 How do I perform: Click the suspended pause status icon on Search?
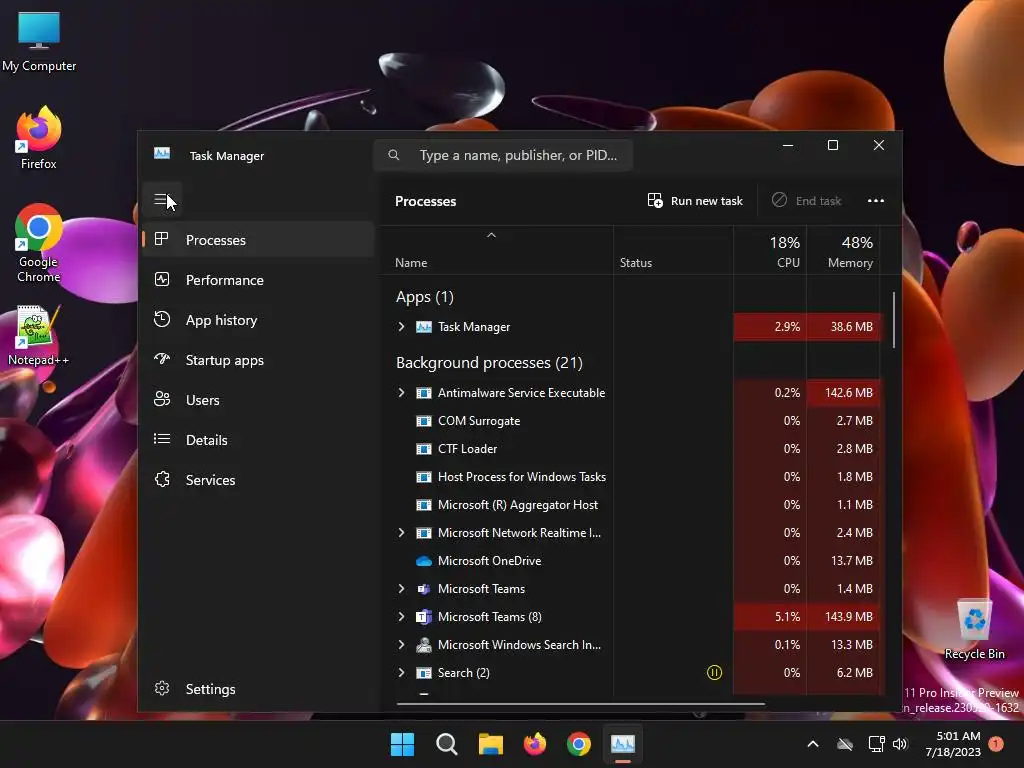[714, 673]
